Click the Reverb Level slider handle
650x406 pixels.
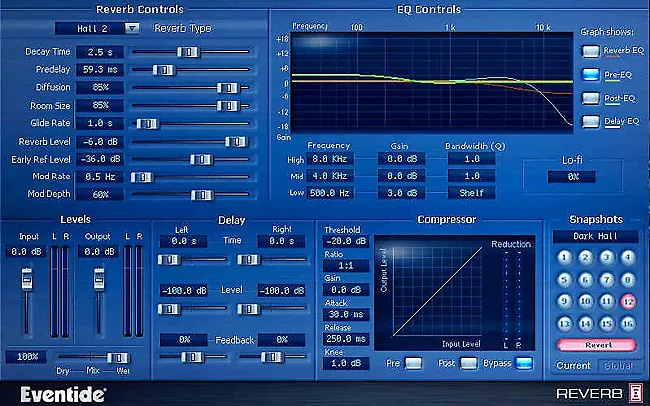[237, 142]
